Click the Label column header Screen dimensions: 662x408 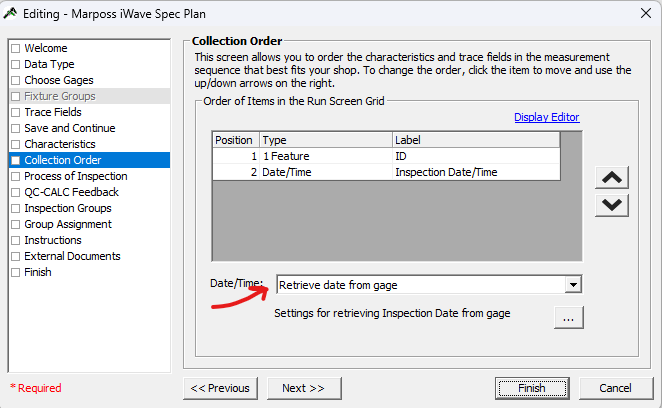pyautogui.click(x=476, y=140)
